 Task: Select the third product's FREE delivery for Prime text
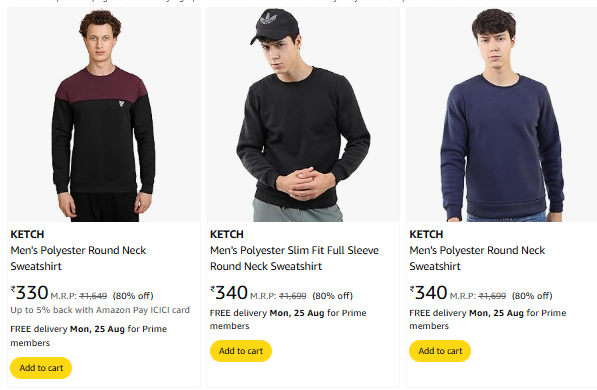[x=488, y=319]
